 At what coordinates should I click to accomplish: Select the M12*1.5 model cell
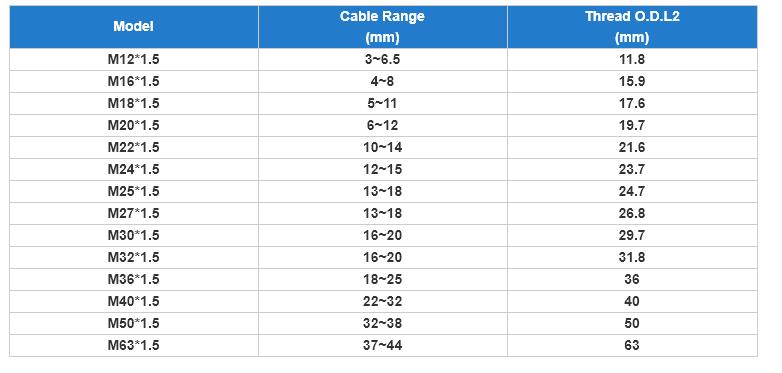point(134,59)
